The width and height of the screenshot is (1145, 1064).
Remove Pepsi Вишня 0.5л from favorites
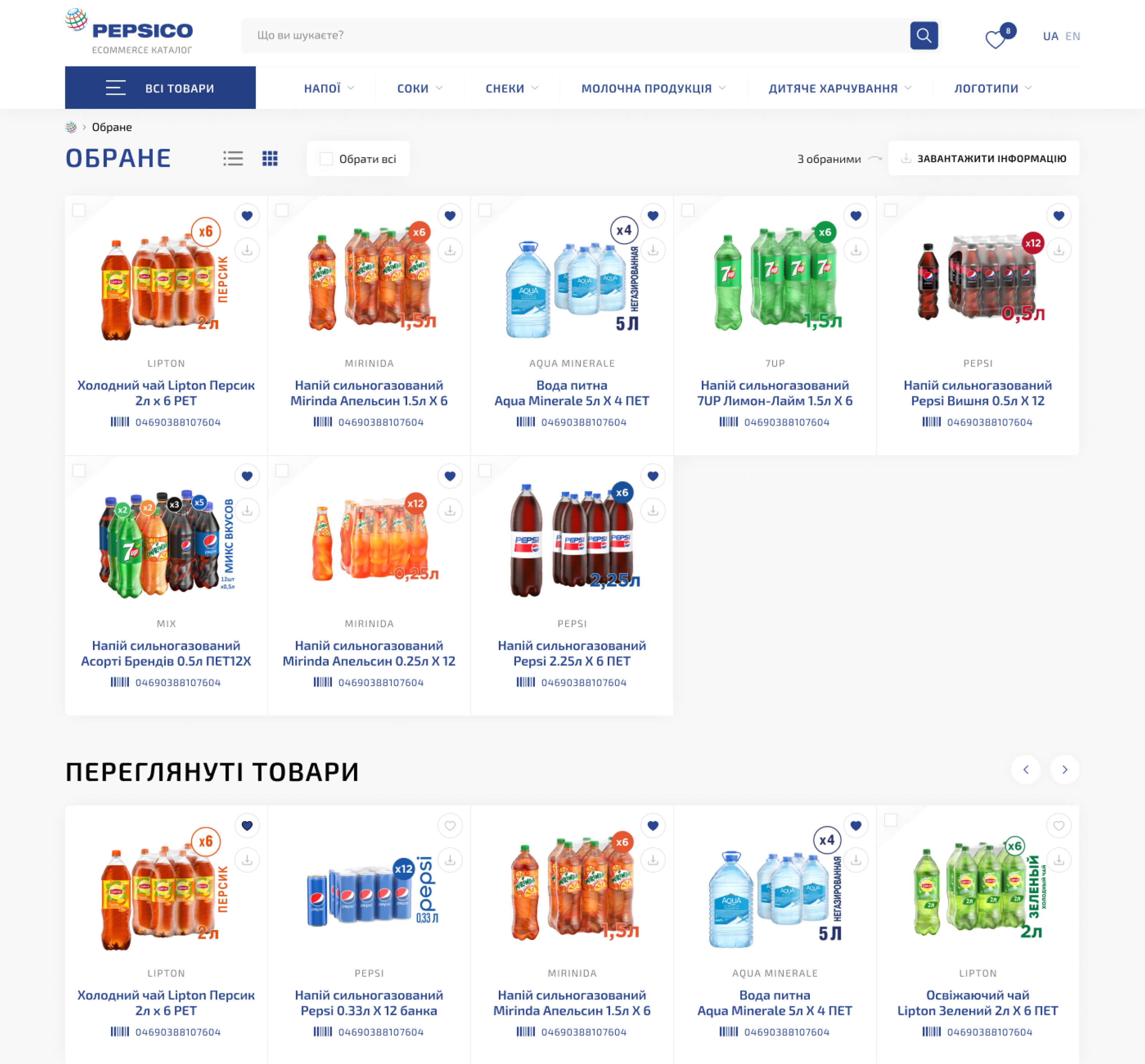[1058, 216]
